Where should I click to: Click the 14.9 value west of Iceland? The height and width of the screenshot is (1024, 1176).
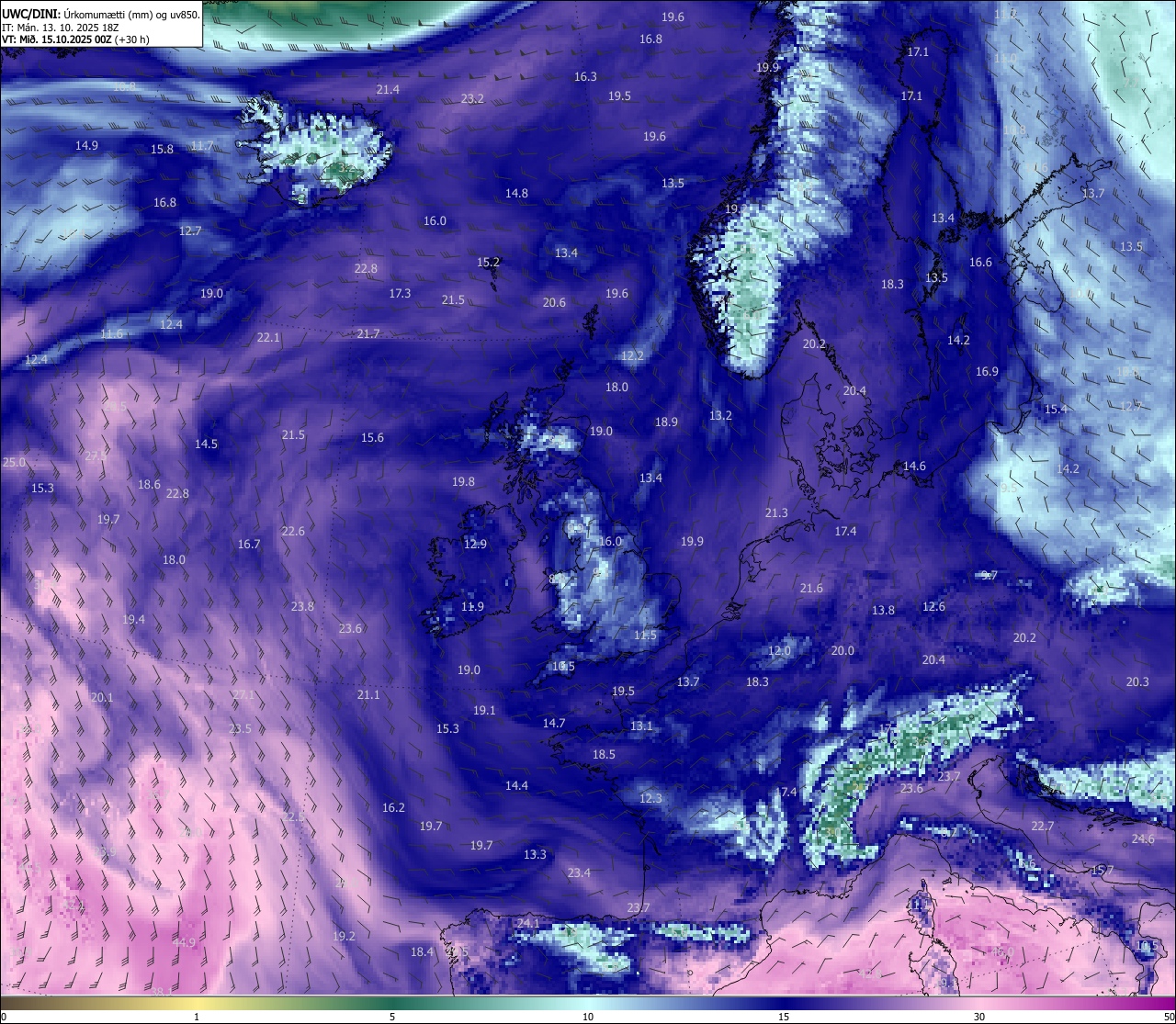(x=86, y=145)
